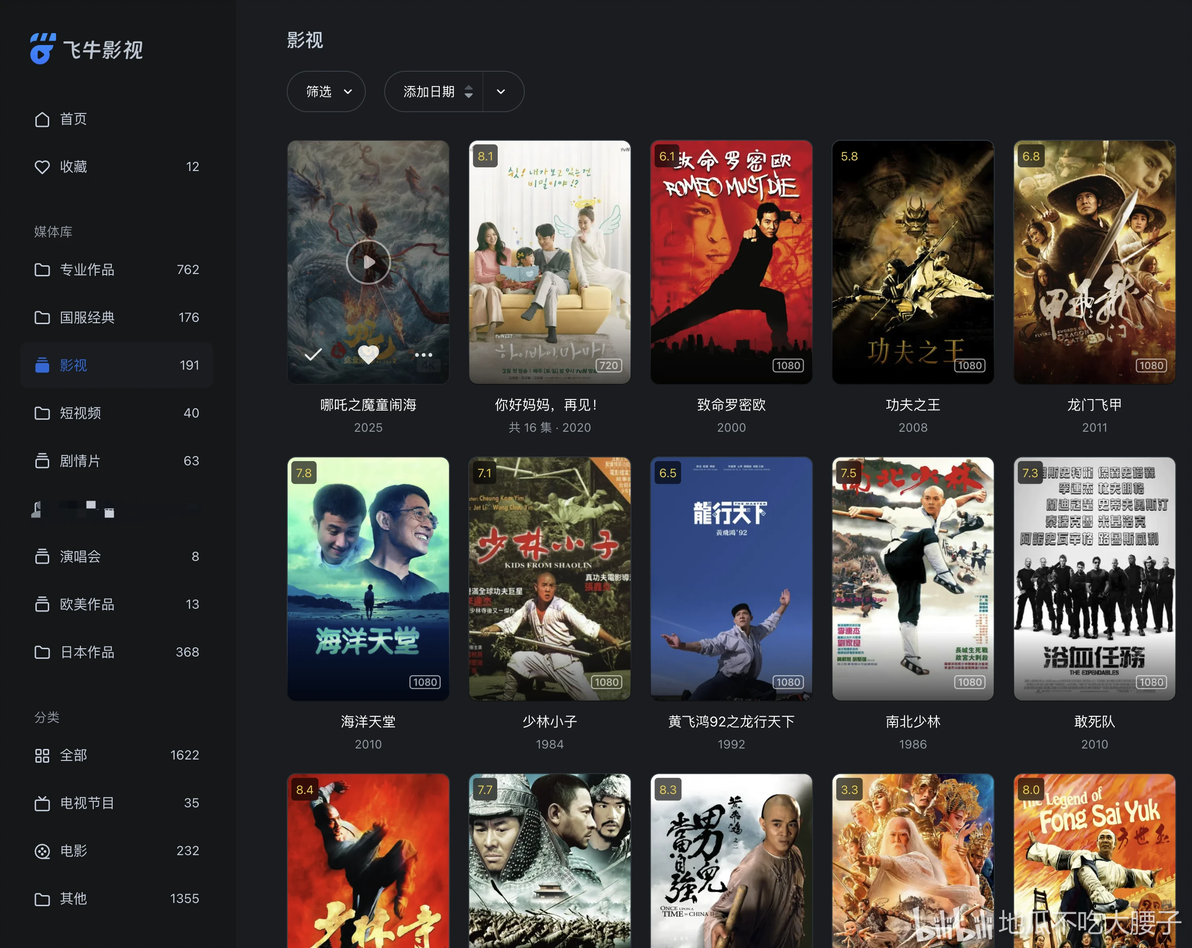Click title text 你好妈妈，再见!
The image size is (1192, 948).
tap(547, 405)
